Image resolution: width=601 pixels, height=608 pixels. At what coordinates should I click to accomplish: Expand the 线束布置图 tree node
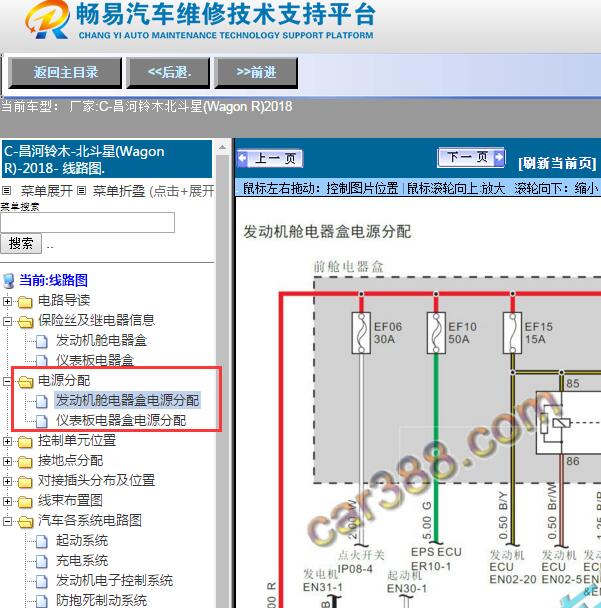(x=7, y=501)
